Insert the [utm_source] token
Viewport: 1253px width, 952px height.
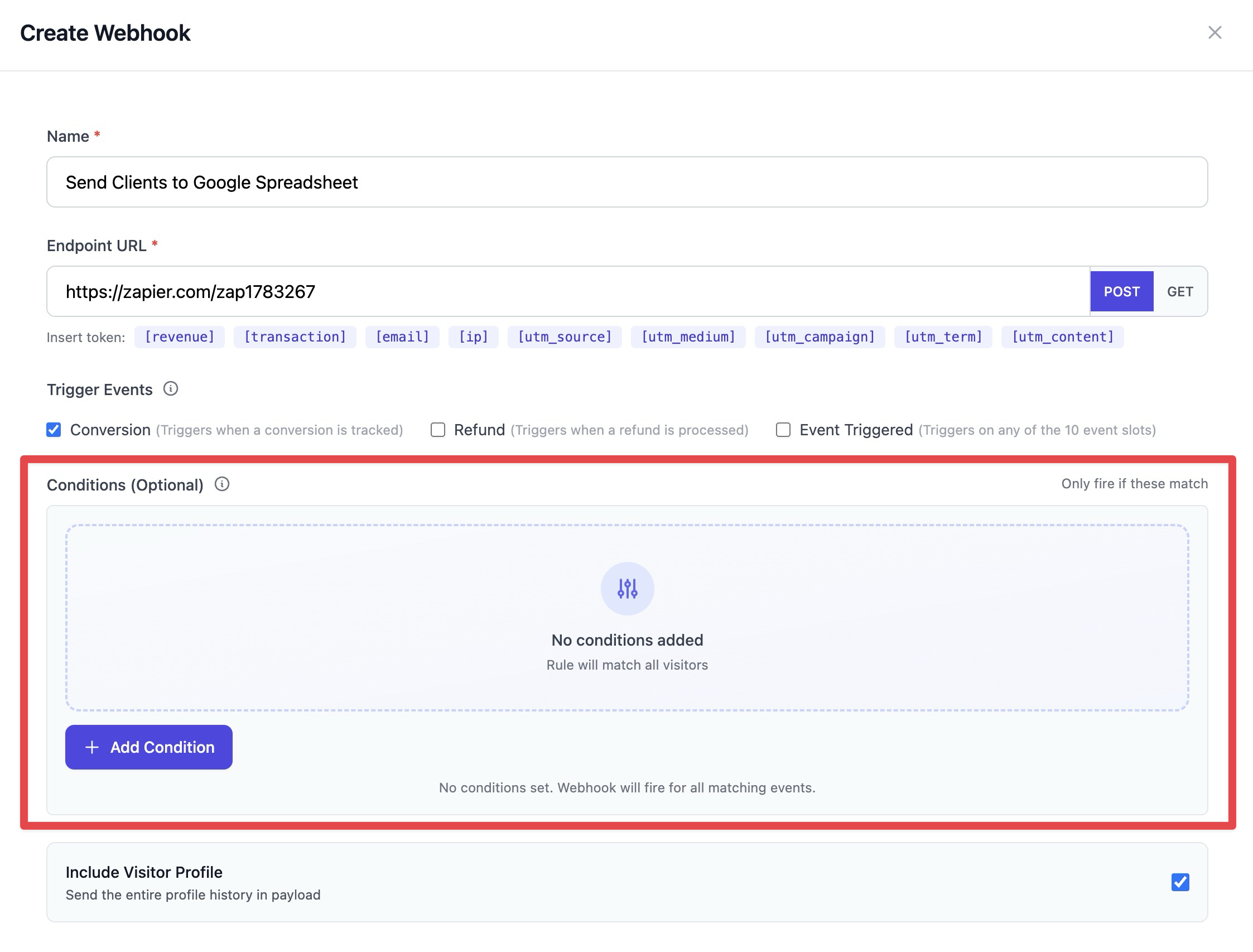click(x=565, y=336)
